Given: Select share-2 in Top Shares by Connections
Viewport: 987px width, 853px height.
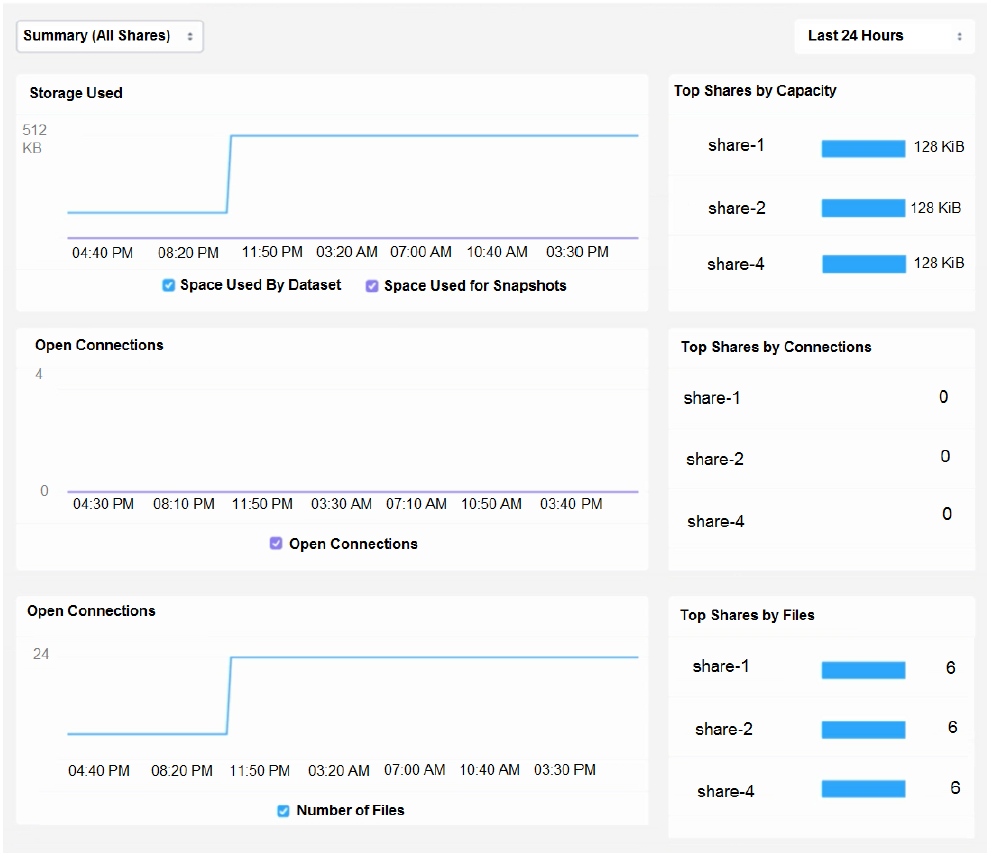Looking at the screenshot, I should click(x=715, y=460).
